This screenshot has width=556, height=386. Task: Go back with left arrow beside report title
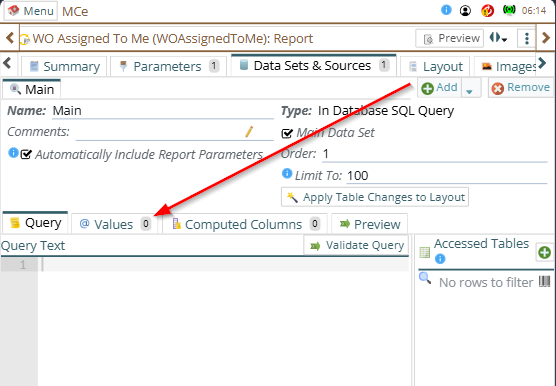click(x=10, y=38)
